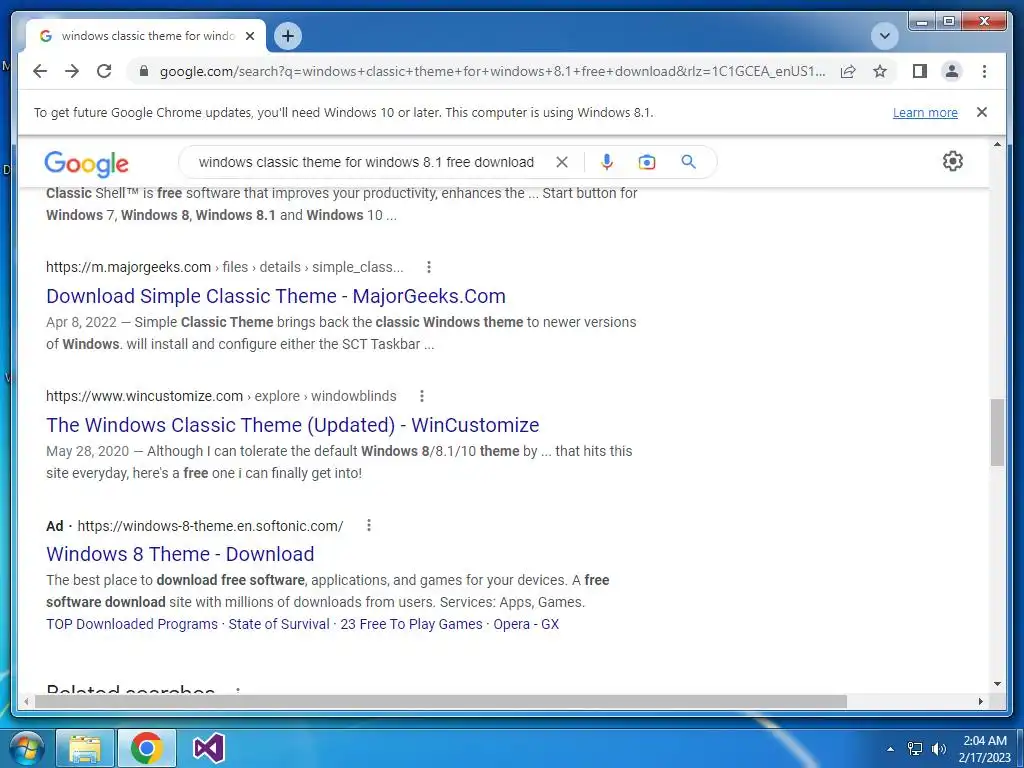
Task: Close the windows classic theme tab
Action: [249, 36]
